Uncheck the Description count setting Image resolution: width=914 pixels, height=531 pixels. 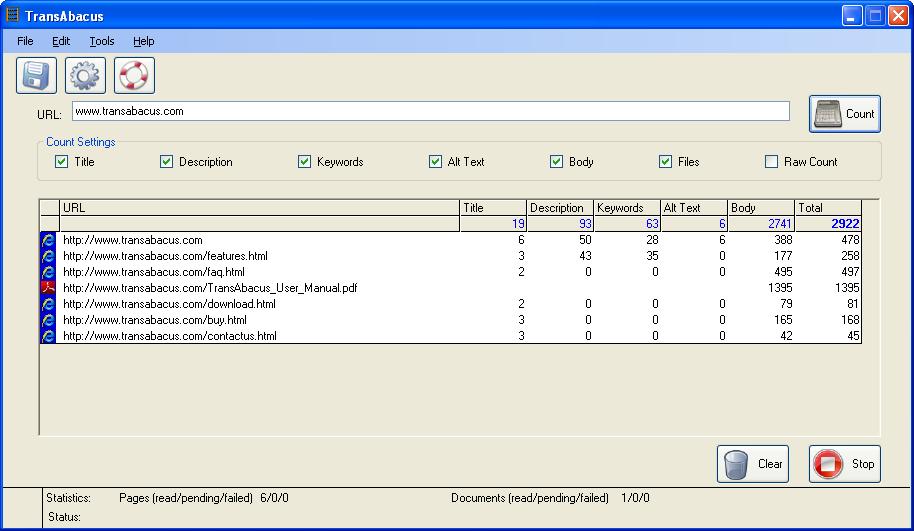(166, 161)
